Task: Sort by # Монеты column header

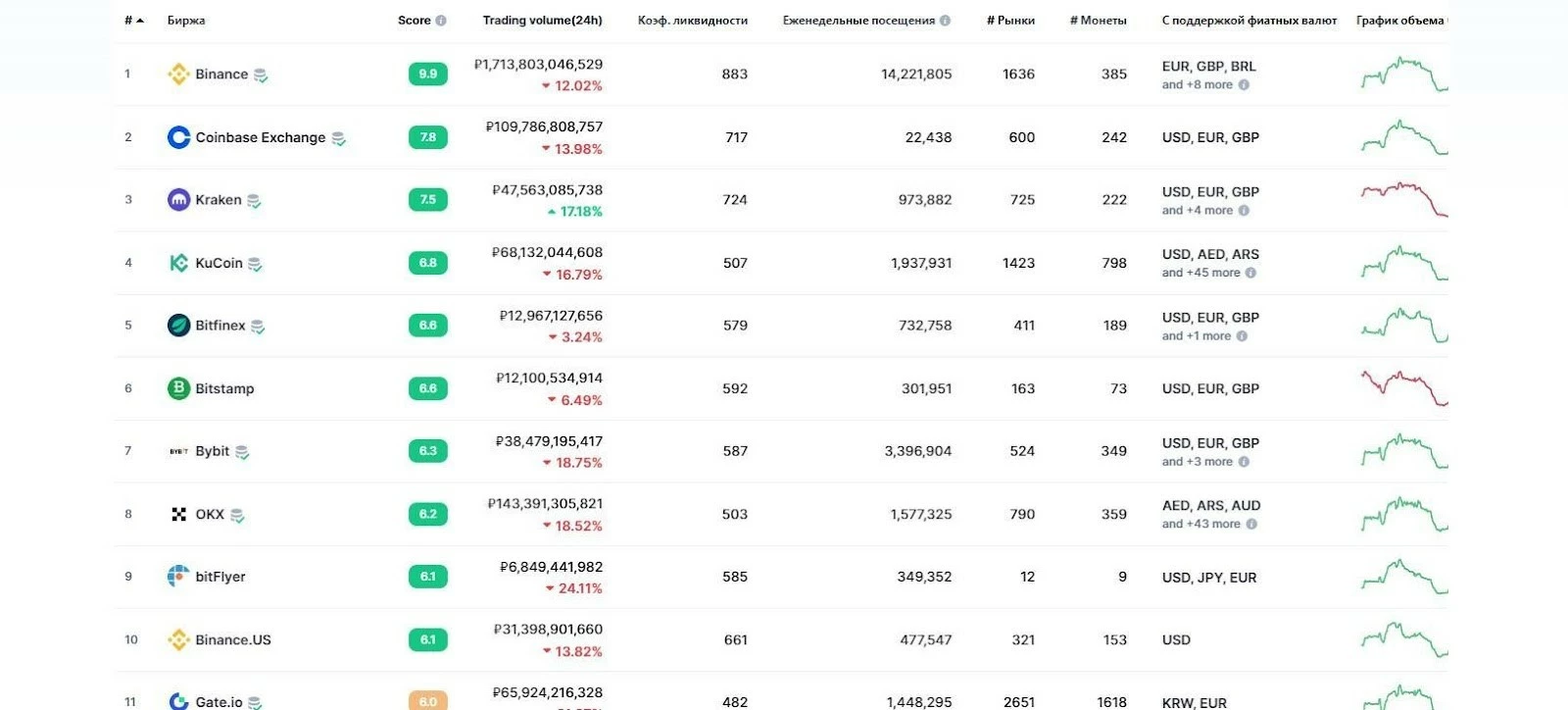Action: click(1099, 21)
